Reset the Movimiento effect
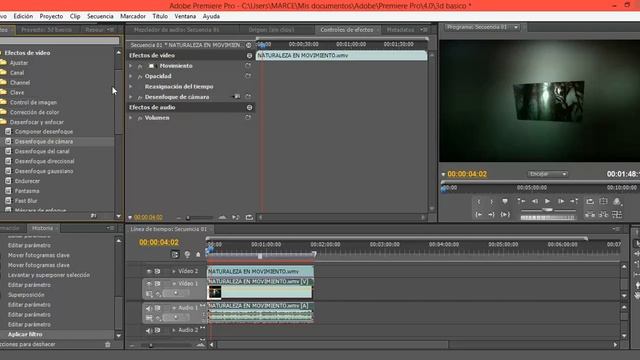This screenshot has width=640, height=360. [x=248, y=66]
